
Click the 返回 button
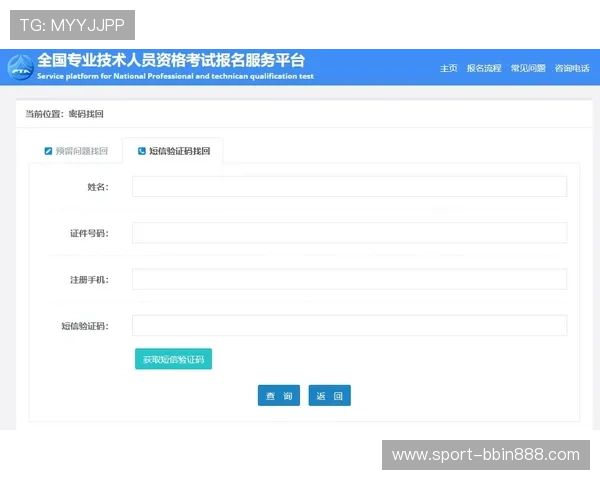[x=329, y=395]
